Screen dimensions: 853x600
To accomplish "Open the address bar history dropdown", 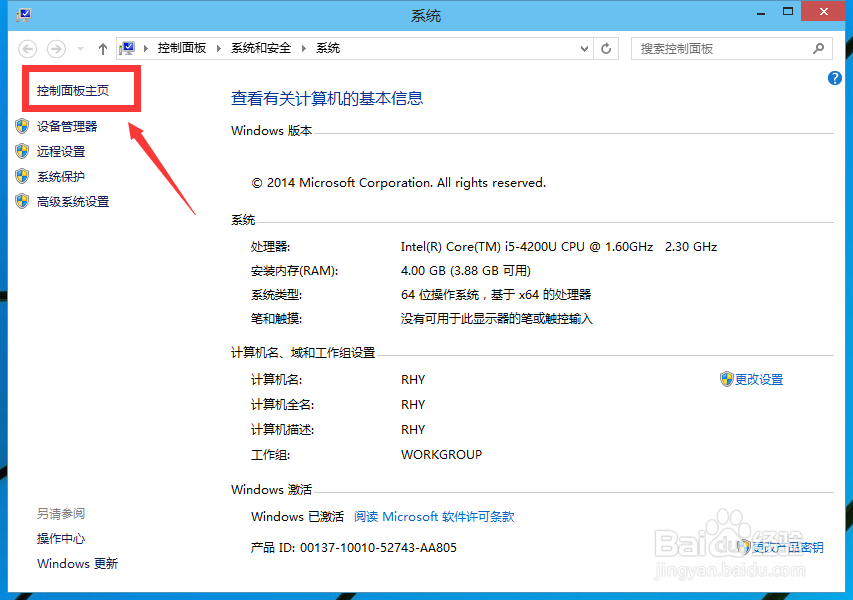I will click(x=584, y=48).
